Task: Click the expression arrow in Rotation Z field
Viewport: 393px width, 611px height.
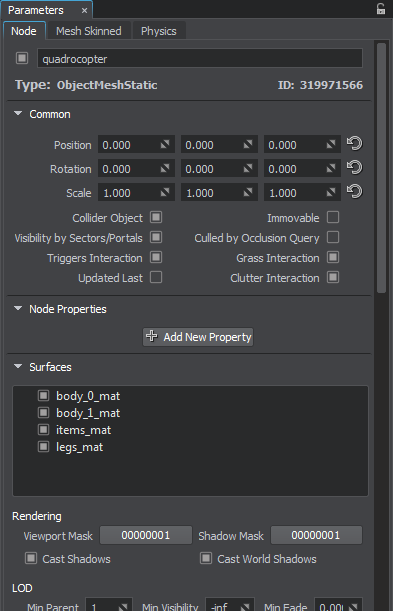Action: (331, 169)
